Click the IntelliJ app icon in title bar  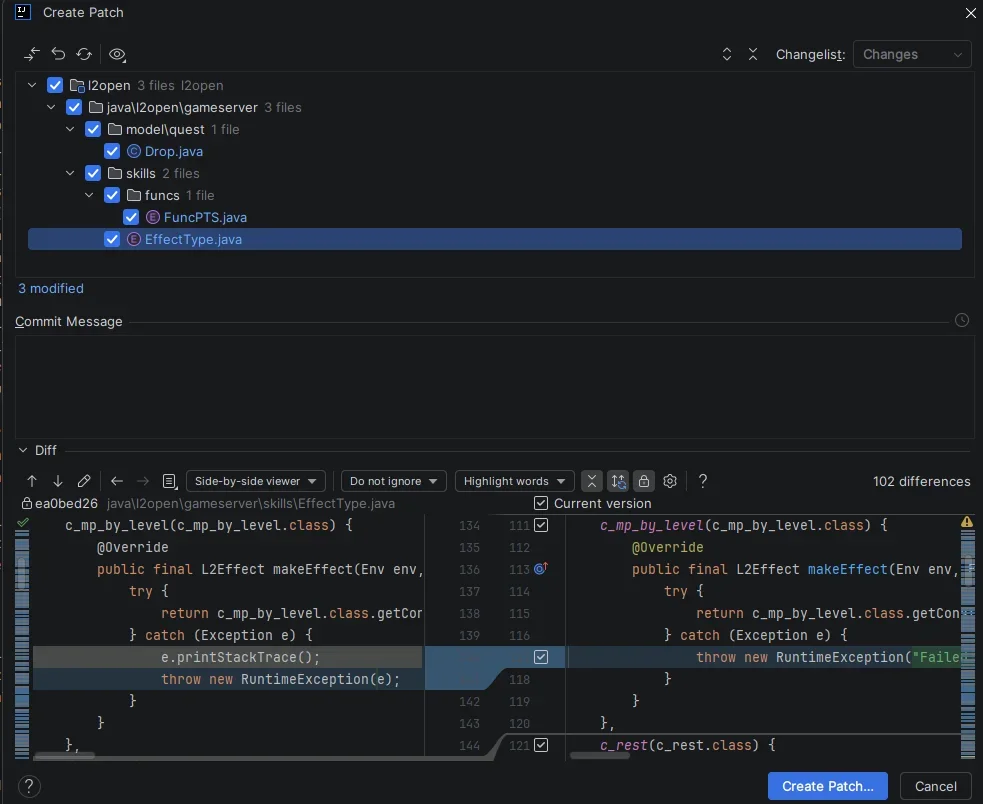(x=23, y=12)
